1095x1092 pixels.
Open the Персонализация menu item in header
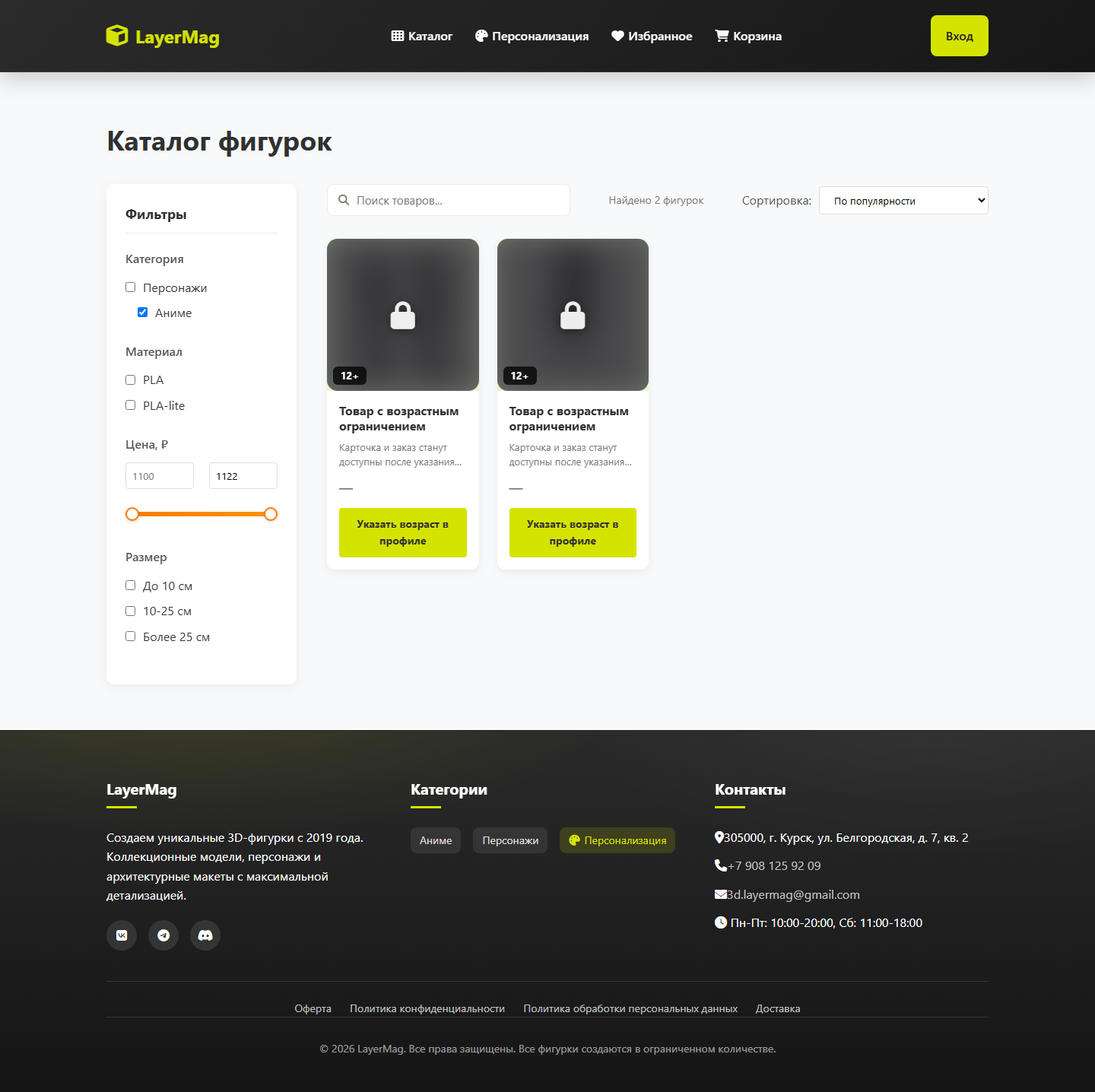click(x=532, y=36)
